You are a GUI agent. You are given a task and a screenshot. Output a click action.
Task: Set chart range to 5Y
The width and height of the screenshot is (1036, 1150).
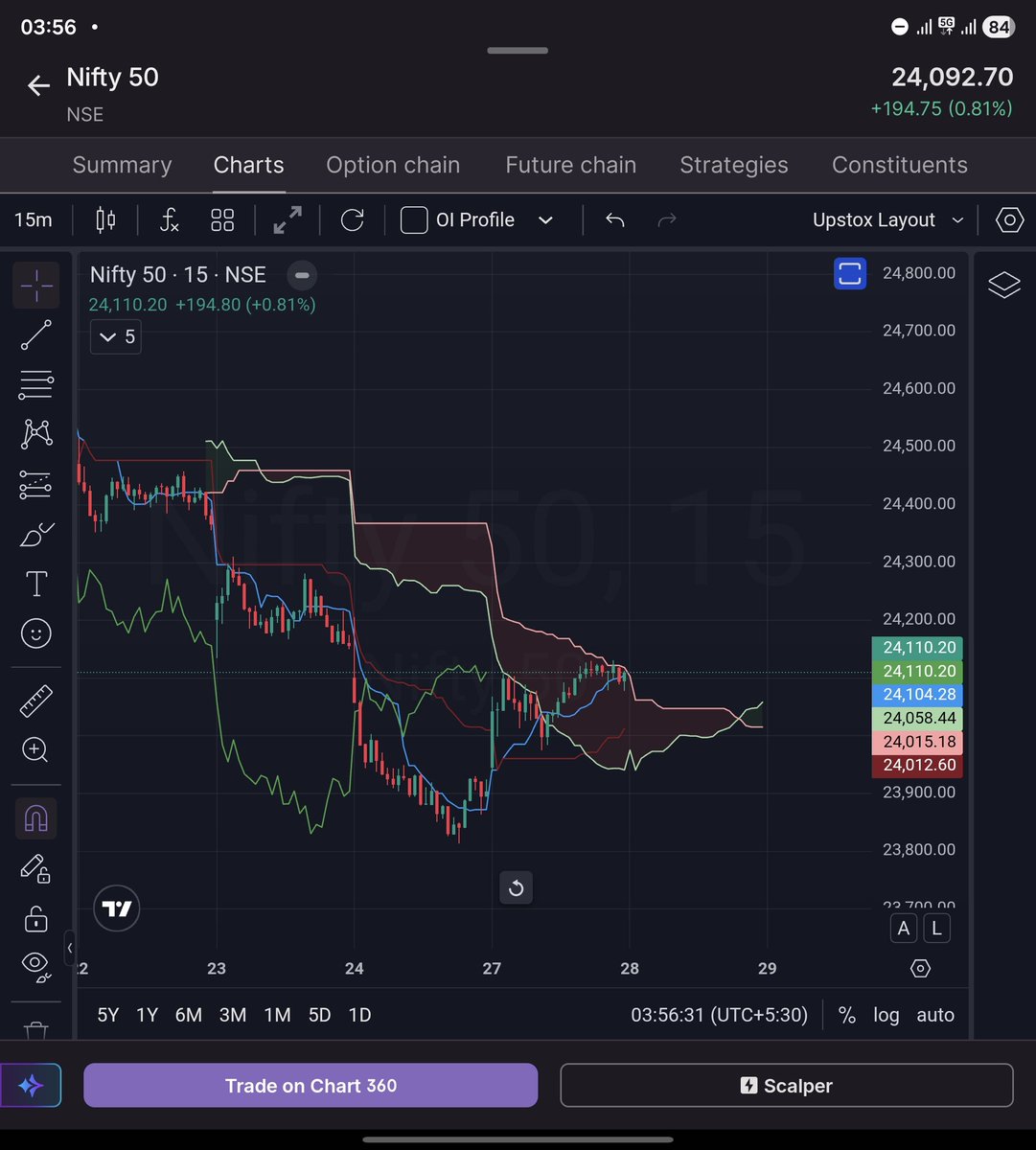click(x=108, y=1015)
